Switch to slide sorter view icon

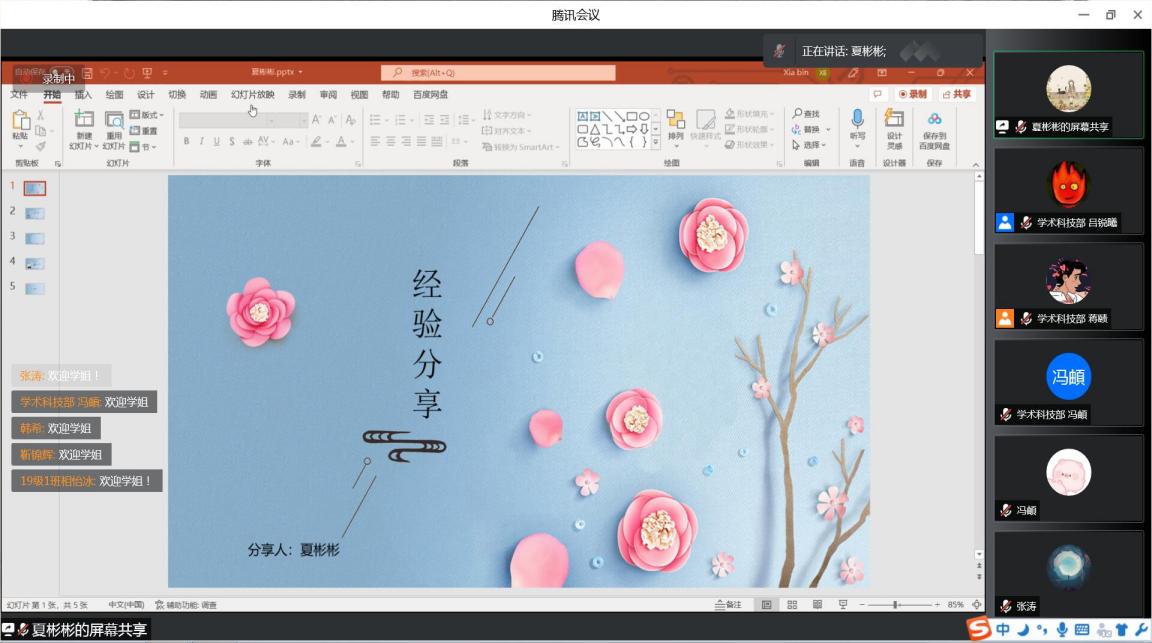(792, 605)
